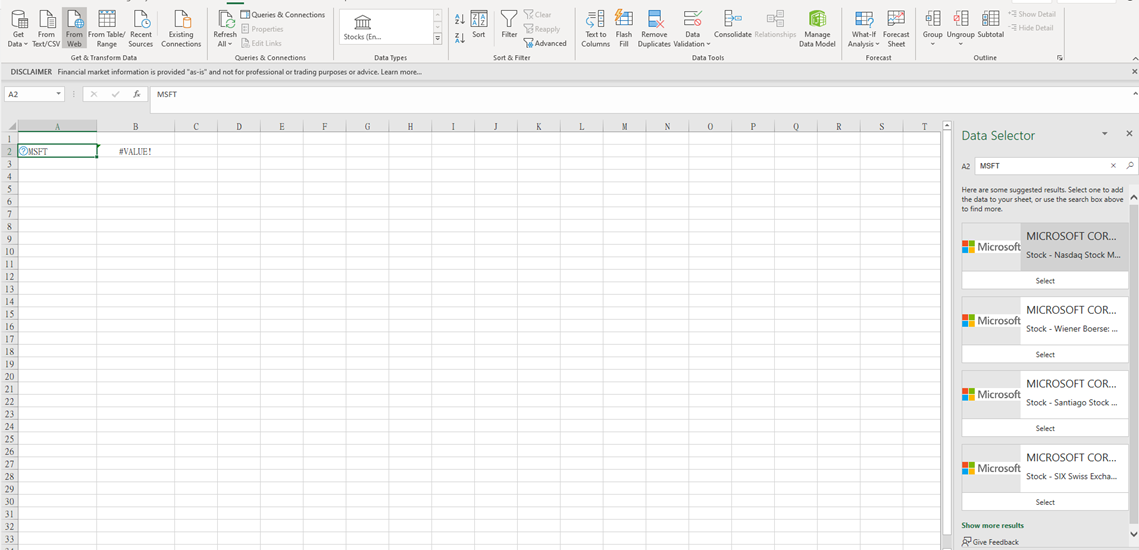Open Advanced filter options
The height and width of the screenshot is (550, 1139).
(545, 44)
